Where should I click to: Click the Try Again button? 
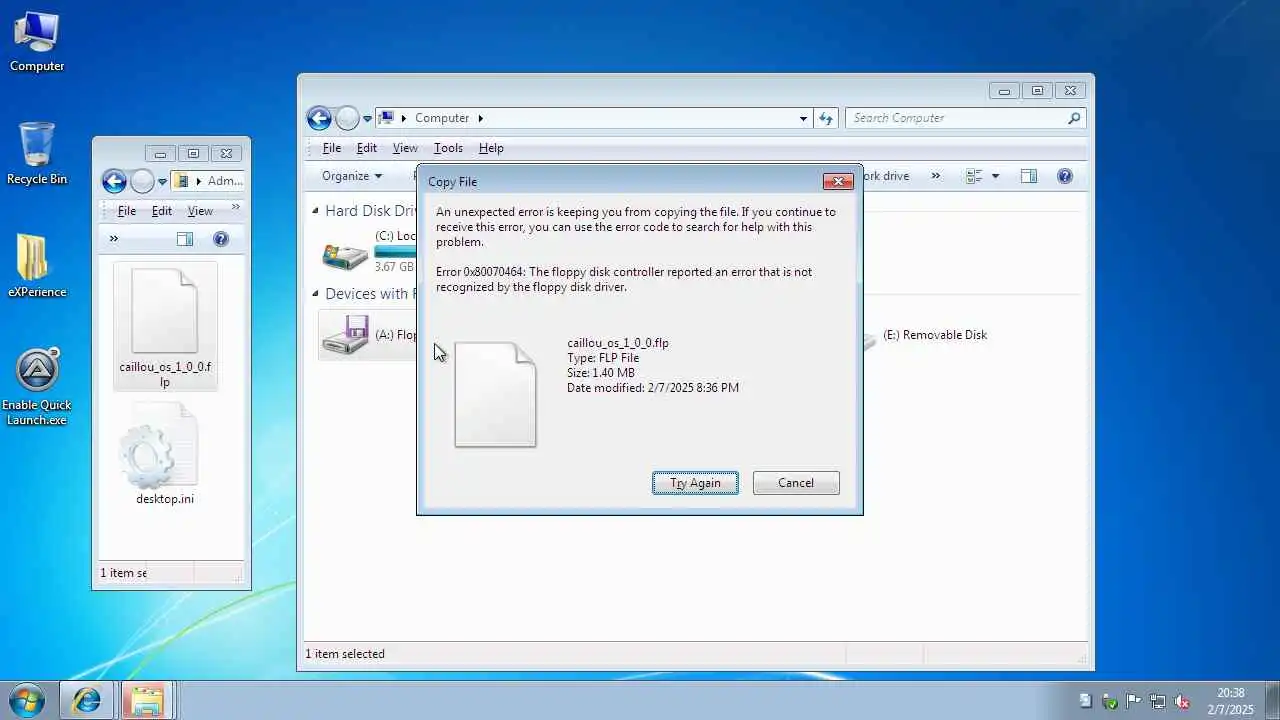coord(695,483)
